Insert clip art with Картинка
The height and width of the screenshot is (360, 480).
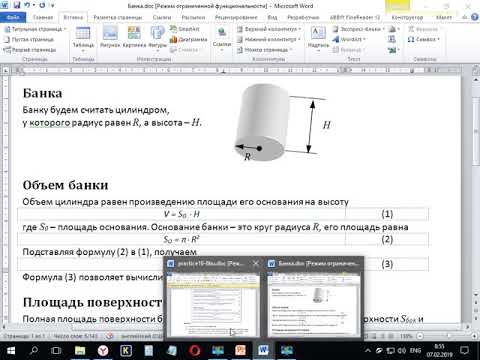pyautogui.click(x=134, y=37)
